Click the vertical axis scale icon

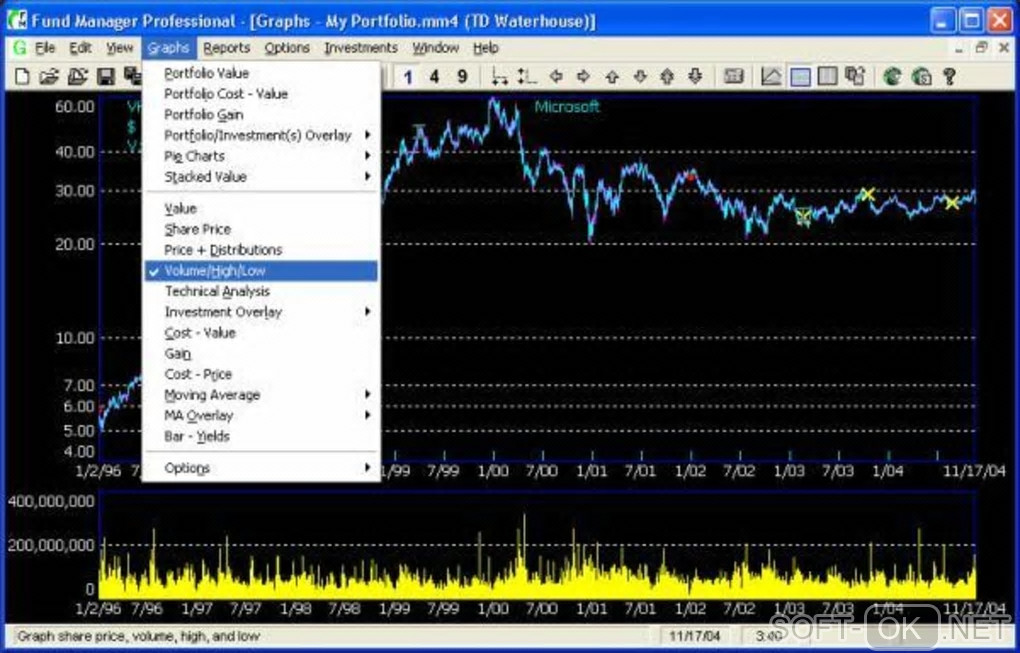pos(527,77)
